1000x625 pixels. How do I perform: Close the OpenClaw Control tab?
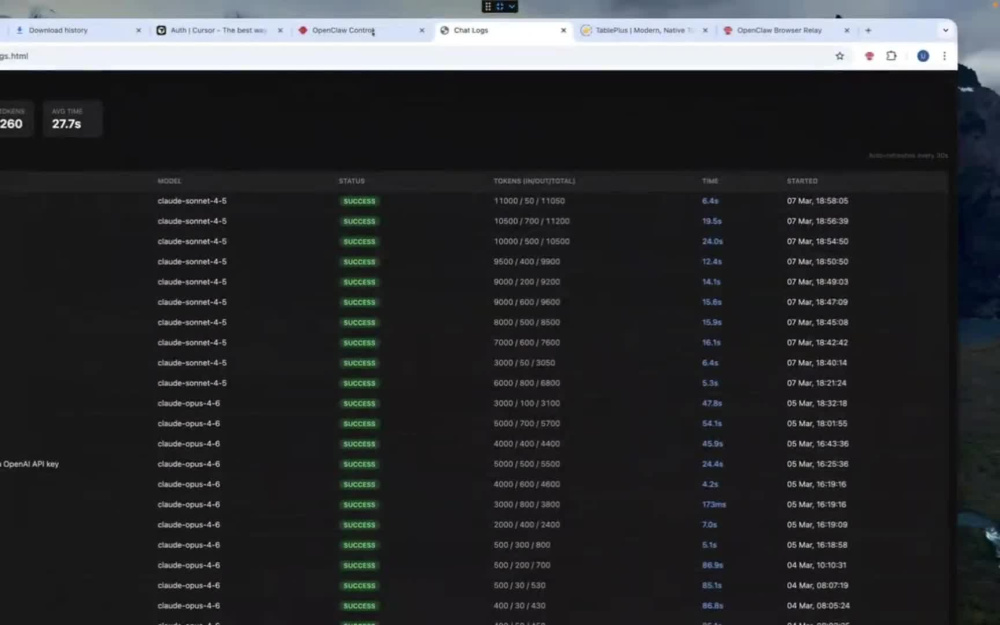pyautogui.click(x=422, y=30)
